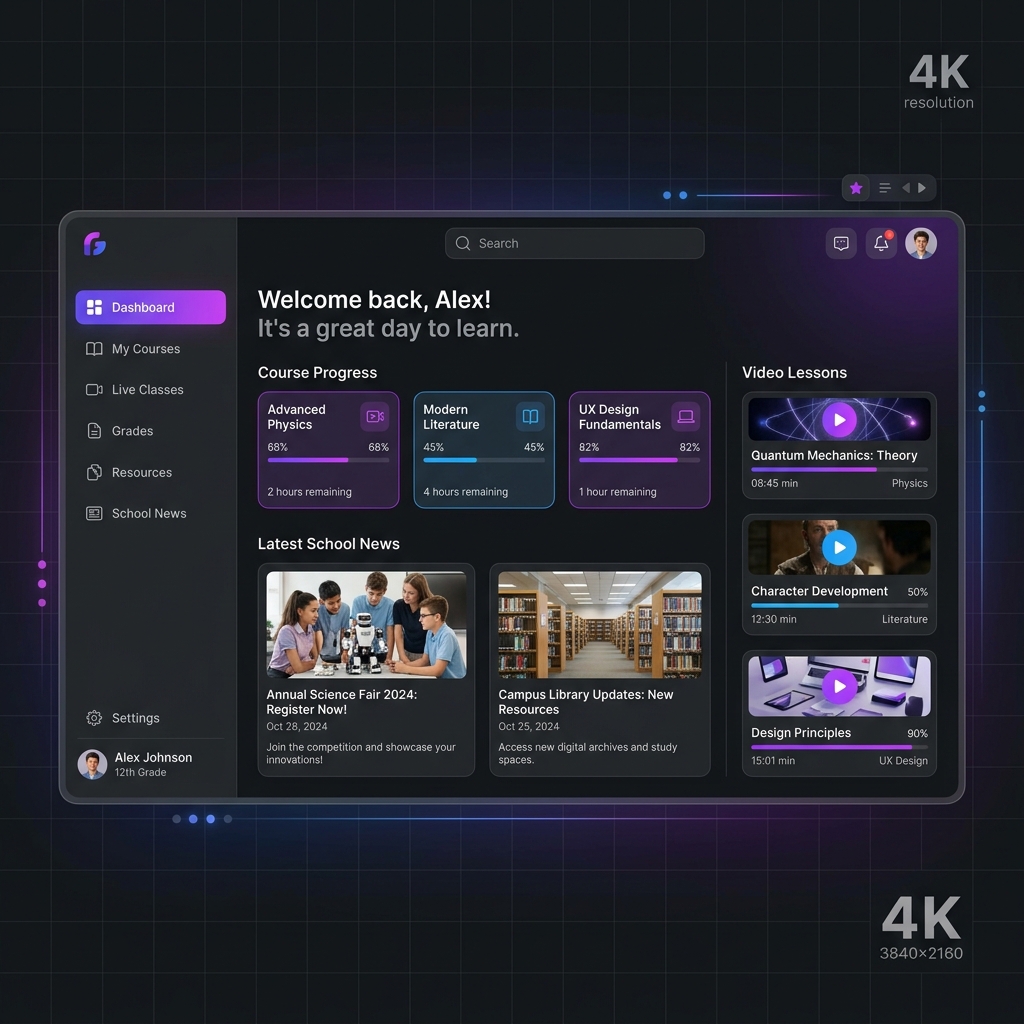Viewport: 1024px width, 1024px height.
Task: Play the Quantum Mechanics: Theory video
Action: pyautogui.click(x=839, y=420)
